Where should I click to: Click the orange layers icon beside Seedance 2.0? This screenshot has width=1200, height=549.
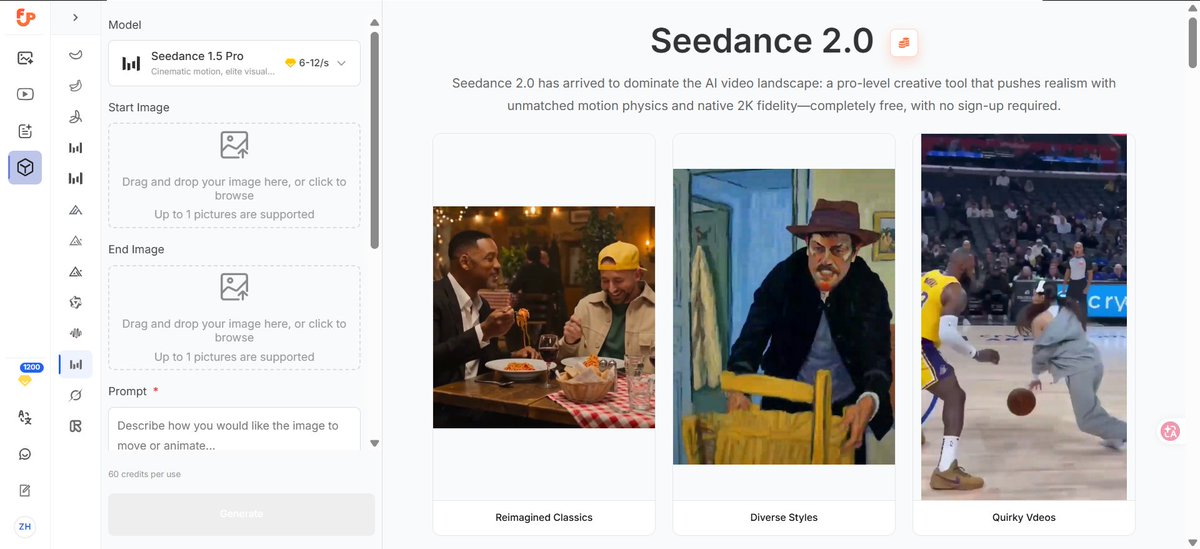(x=904, y=42)
